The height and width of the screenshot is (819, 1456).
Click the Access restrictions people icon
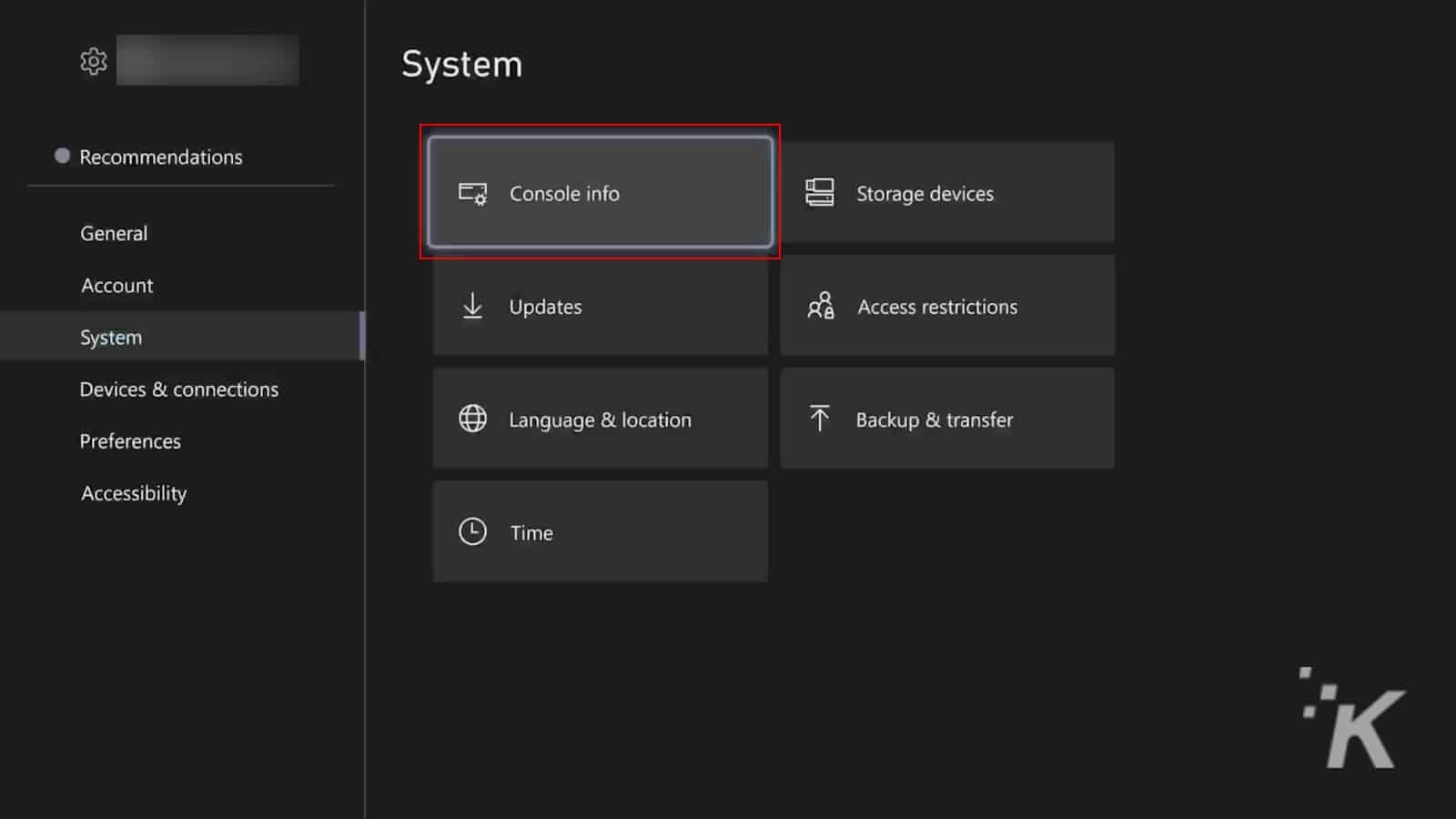point(820,305)
